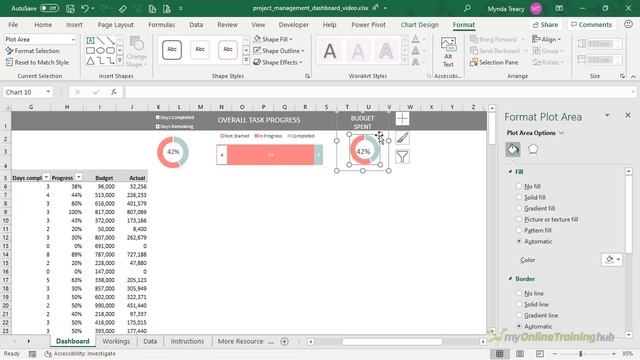Click the Chart Filters funnel button
Image resolution: width=640 pixels, height=360 pixels.
pos(402,156)
